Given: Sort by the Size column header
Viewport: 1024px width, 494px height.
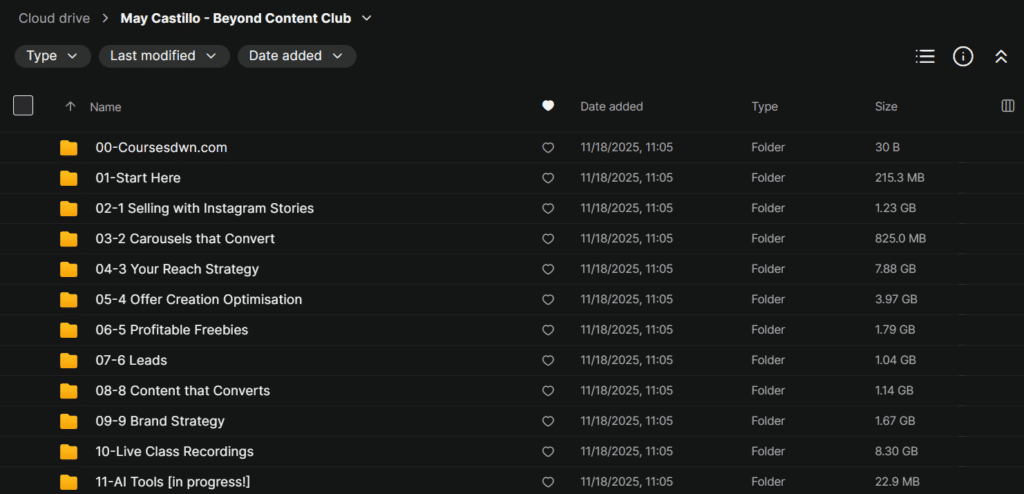Looking at the screenshot, I should pos(886,106).
